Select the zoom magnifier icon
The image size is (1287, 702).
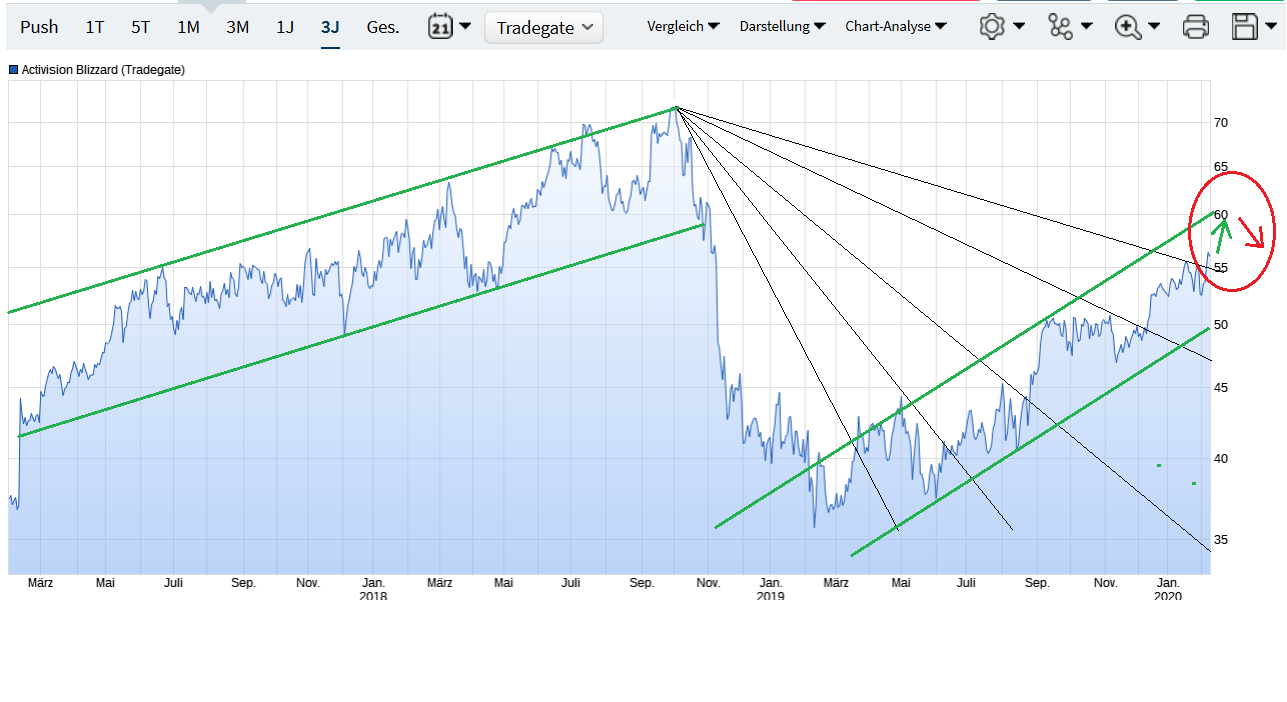click(x=1127, y=27)
